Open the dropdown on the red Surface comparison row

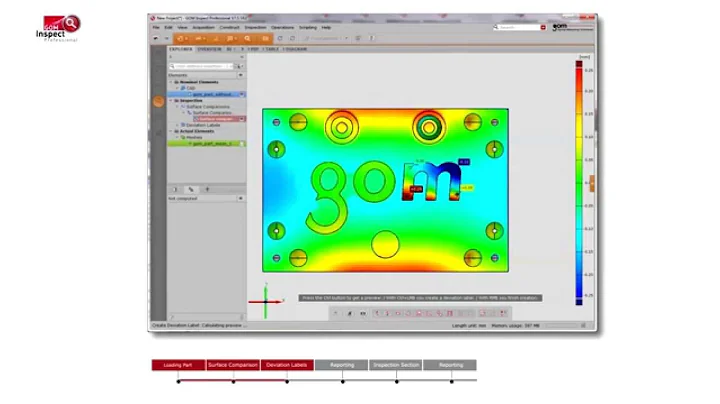(x=242, y=119)
